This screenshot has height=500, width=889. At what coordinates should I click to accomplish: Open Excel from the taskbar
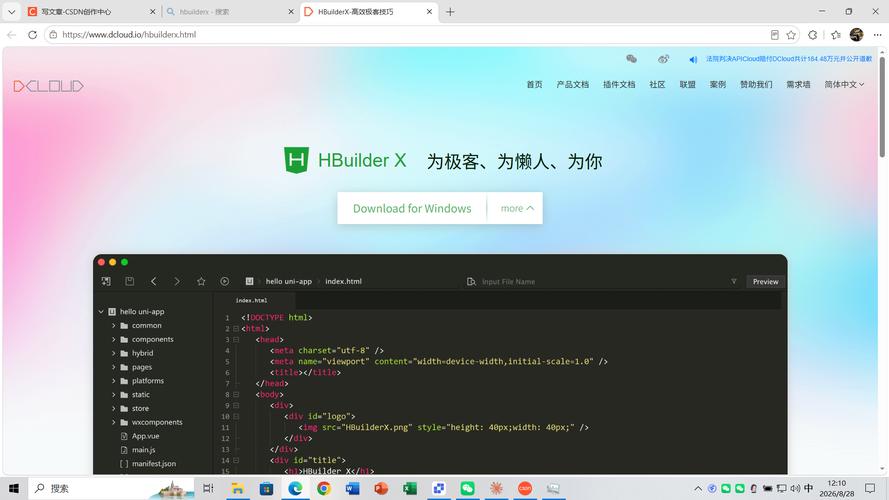pyautogui.click(x=410, y=488)
